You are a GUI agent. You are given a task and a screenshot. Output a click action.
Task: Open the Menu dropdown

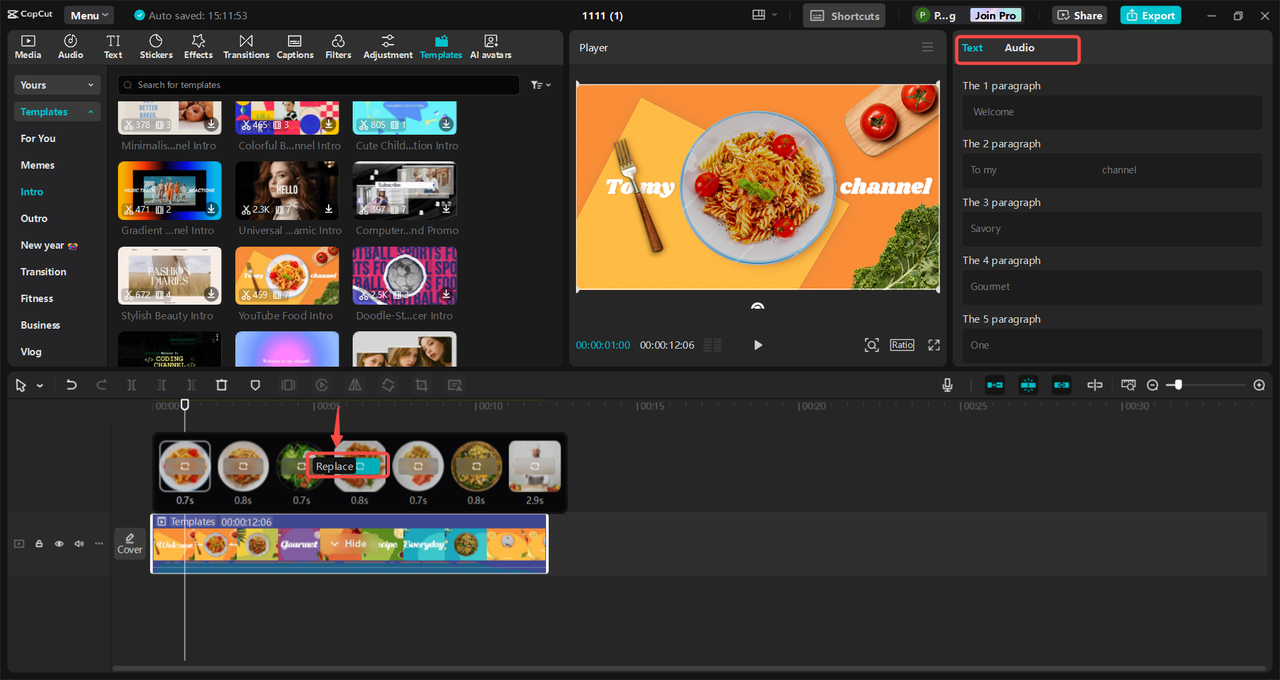pyautogui.click(x=89, y=15)
